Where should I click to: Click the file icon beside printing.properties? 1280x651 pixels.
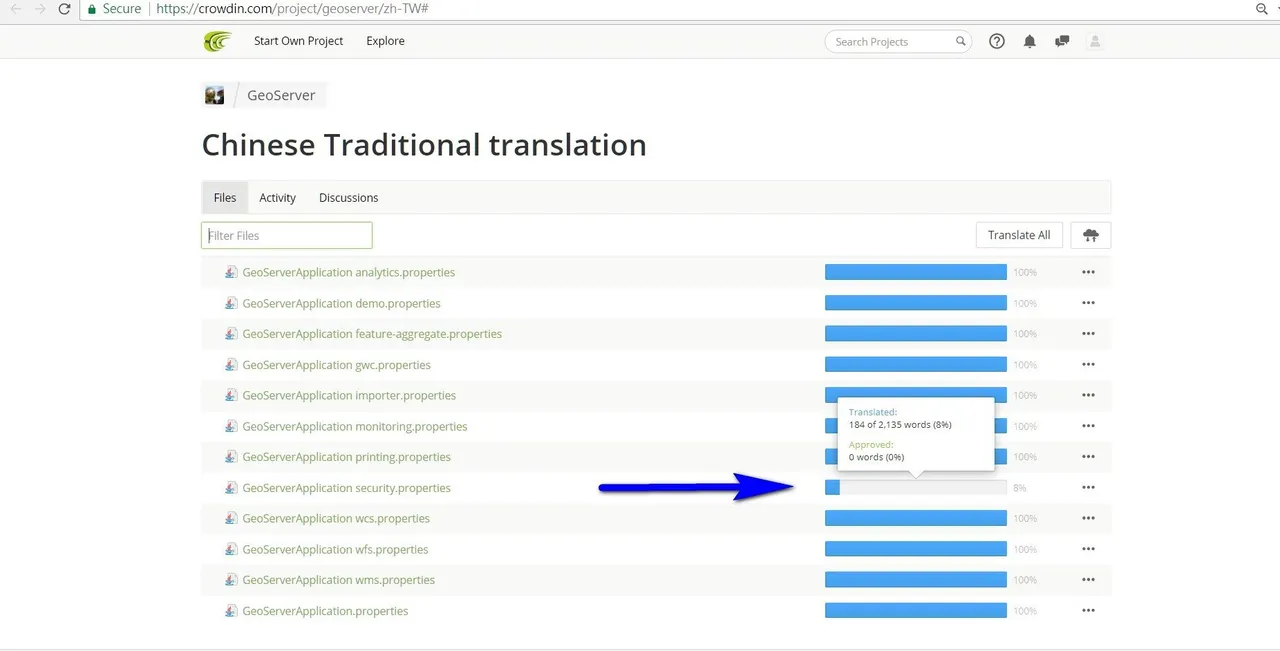231,457
